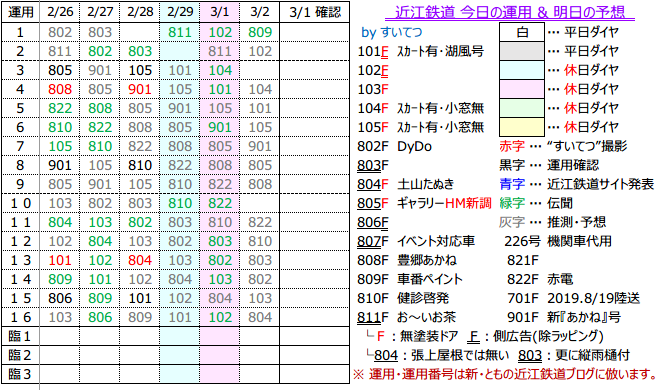Select the 3/1 確認 column header
Image resolution: width=667 pixels, height=390 pixels.
(315, 12)
